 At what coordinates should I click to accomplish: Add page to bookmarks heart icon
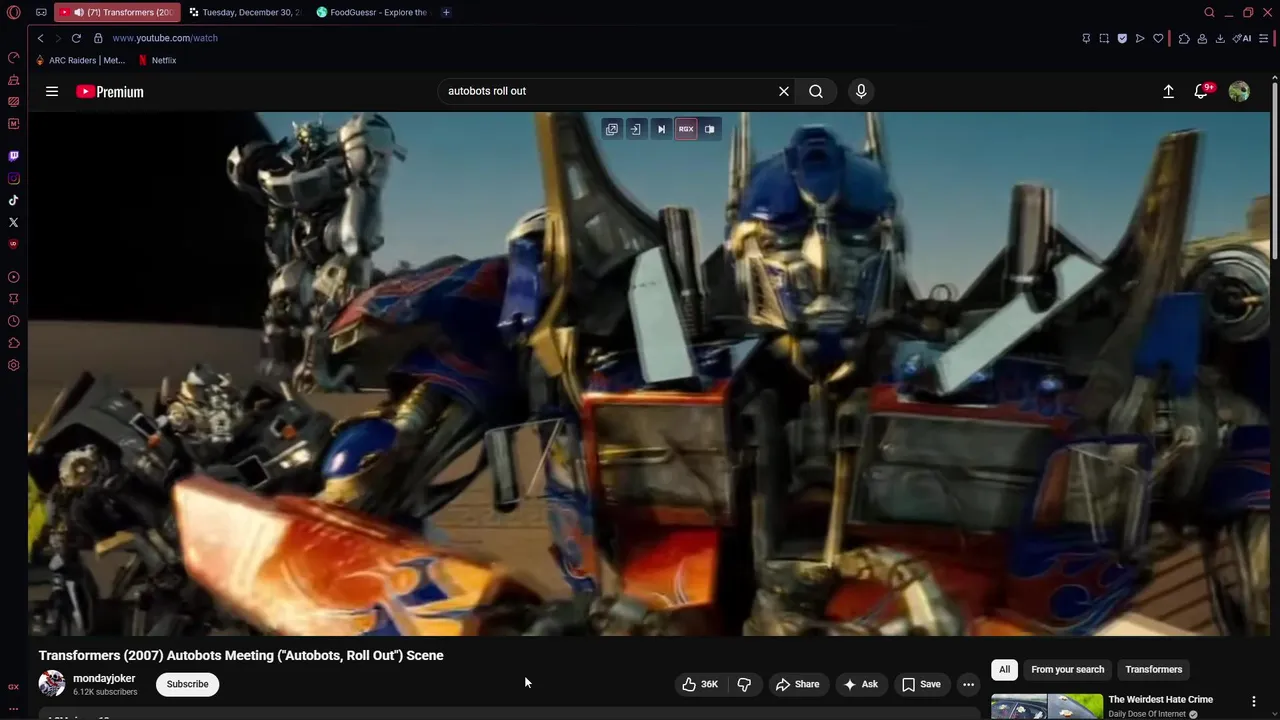[x=1158, y=38]
